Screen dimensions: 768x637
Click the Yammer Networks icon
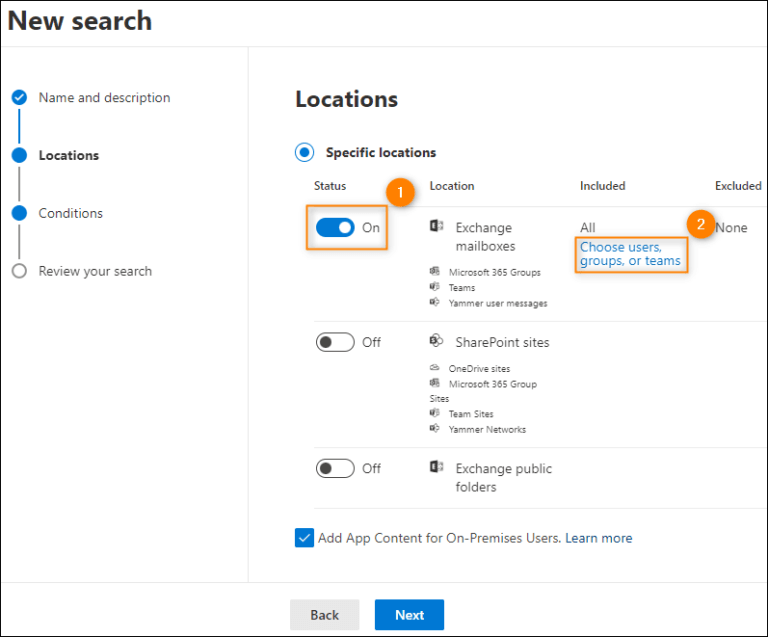[435, 429]
